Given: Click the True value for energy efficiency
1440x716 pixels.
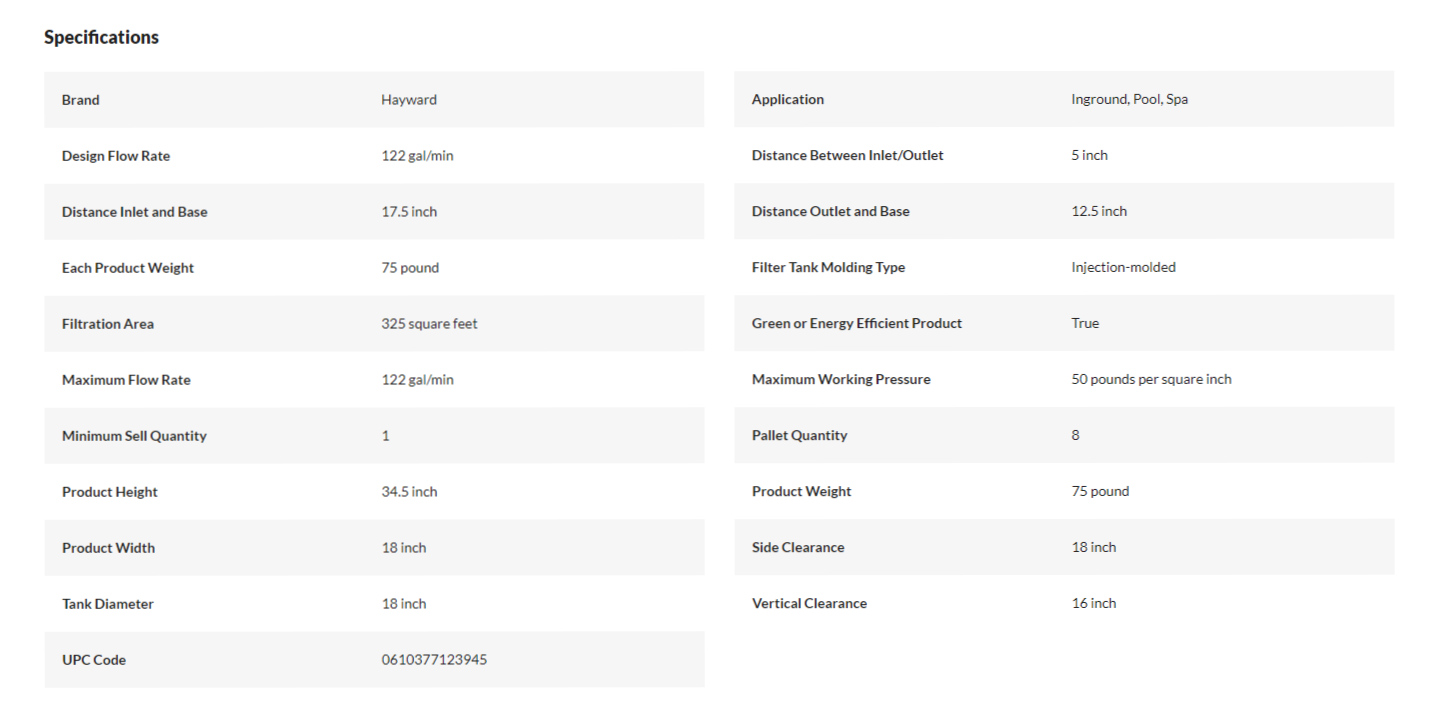Looking at the screenshot, I should point(1085,324).
